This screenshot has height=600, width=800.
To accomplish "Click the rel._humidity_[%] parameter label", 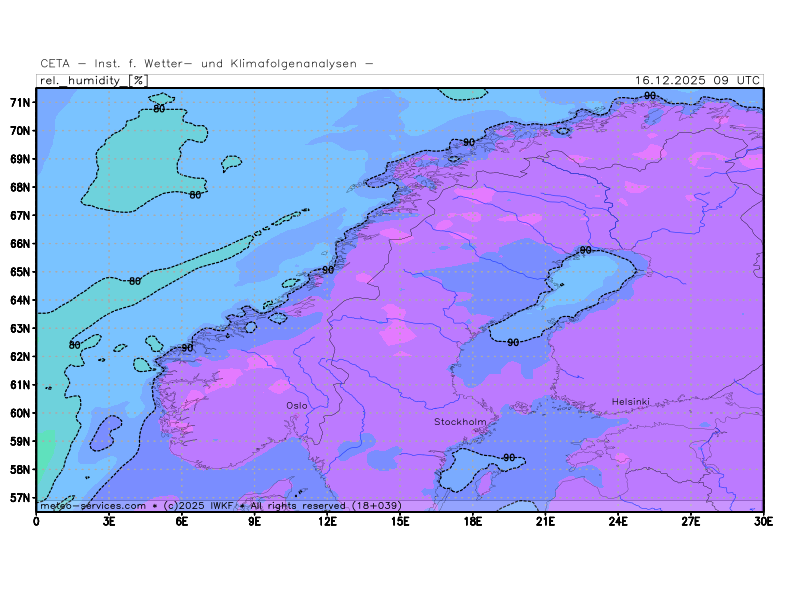I will coord(93,80).
